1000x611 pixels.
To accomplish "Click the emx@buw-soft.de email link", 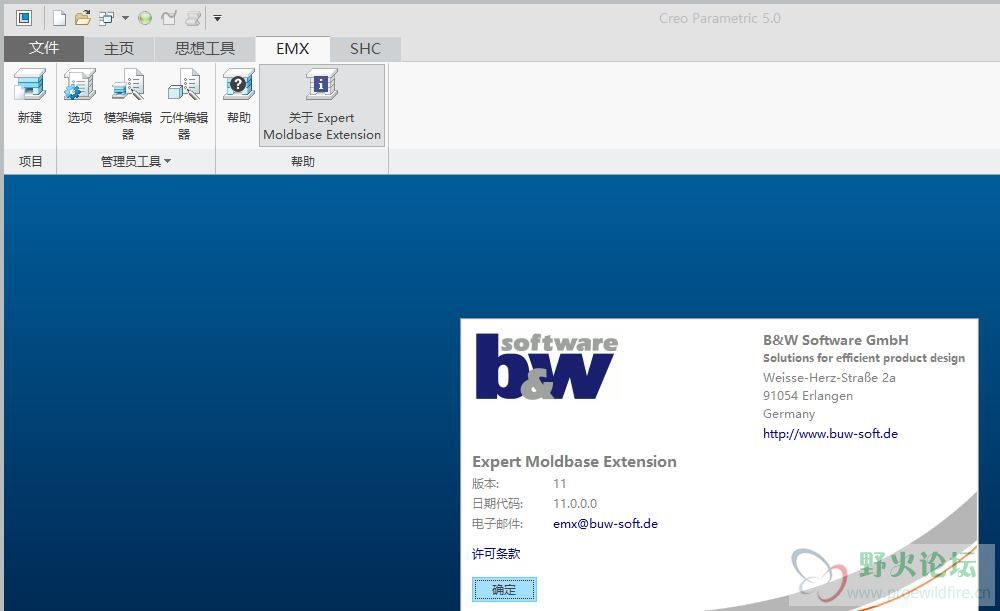I will [x=605, y=524].
